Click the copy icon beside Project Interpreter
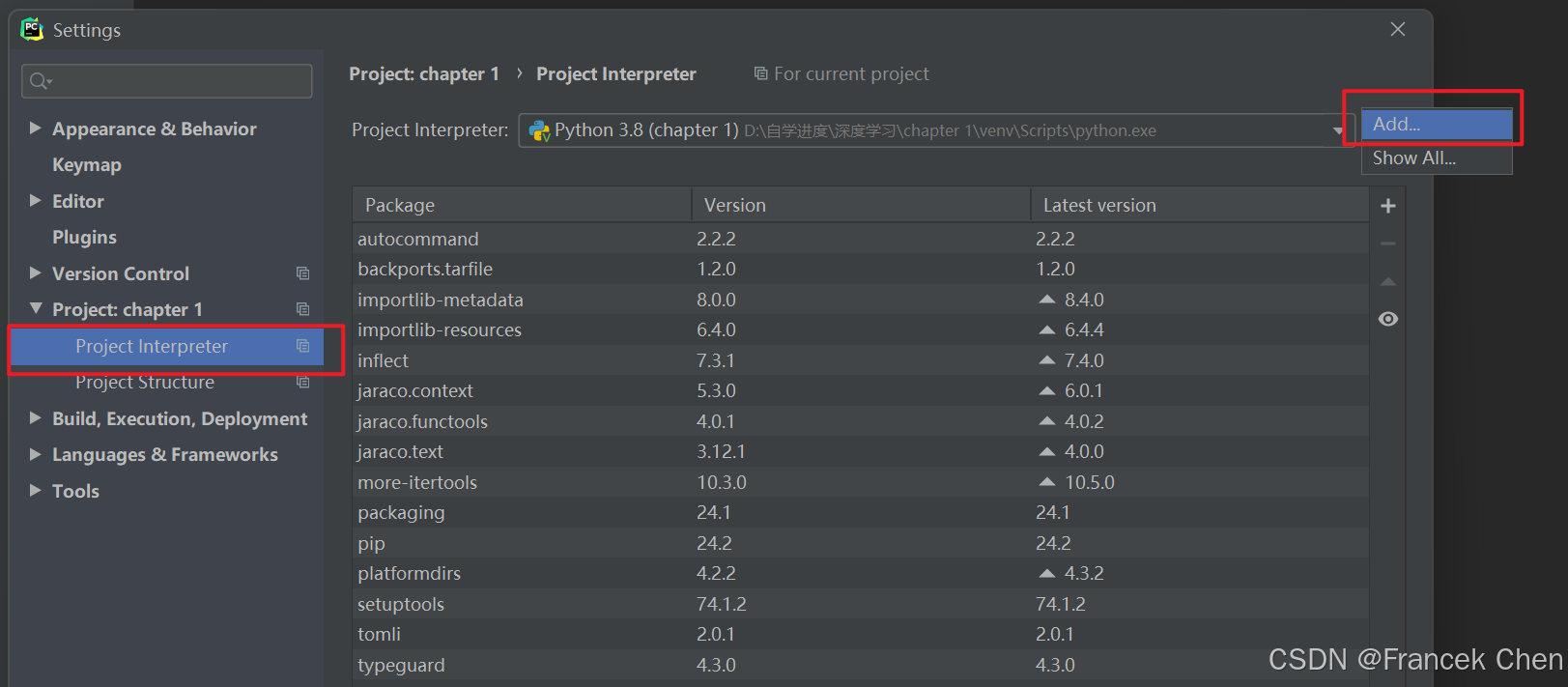Image resolution: width=1568 pixels, height=687 pixels. [302, 346]
